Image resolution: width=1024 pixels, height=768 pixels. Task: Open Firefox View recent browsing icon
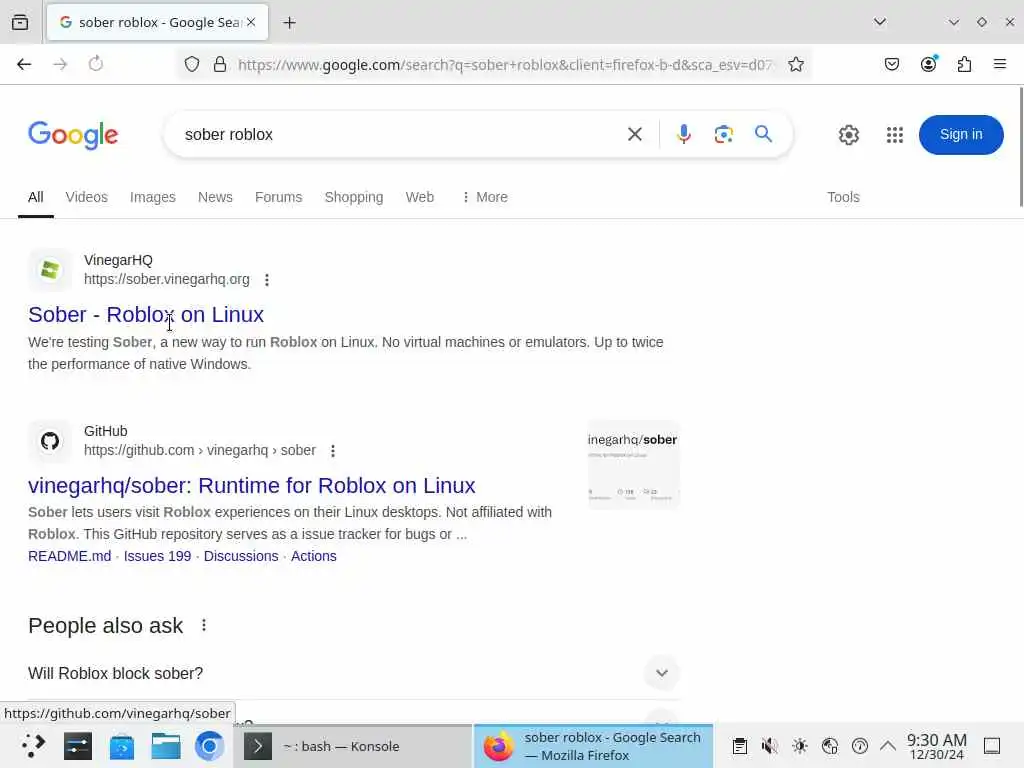point(20,22)
